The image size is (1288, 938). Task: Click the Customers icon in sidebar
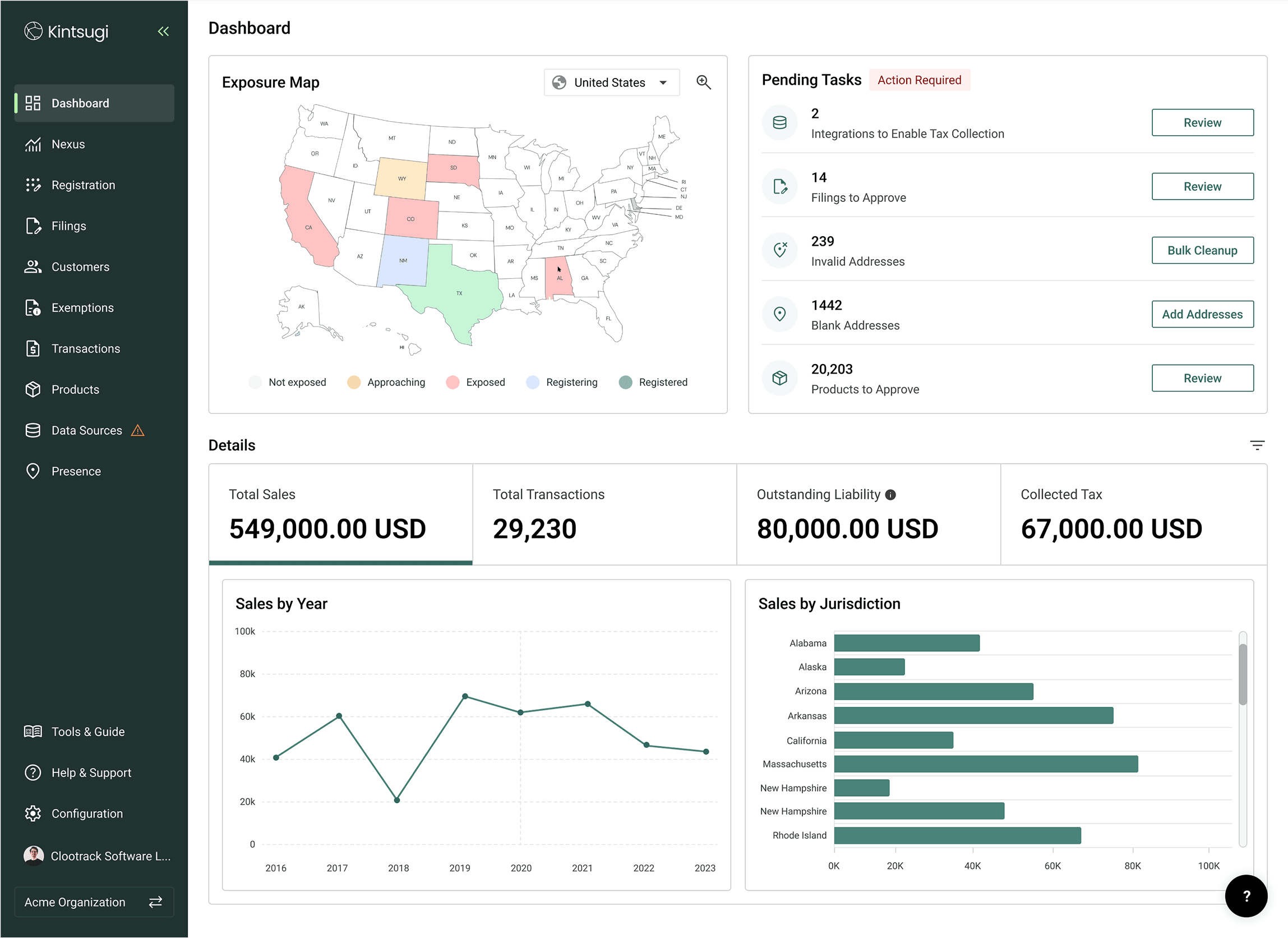click(x=33, y=266)
